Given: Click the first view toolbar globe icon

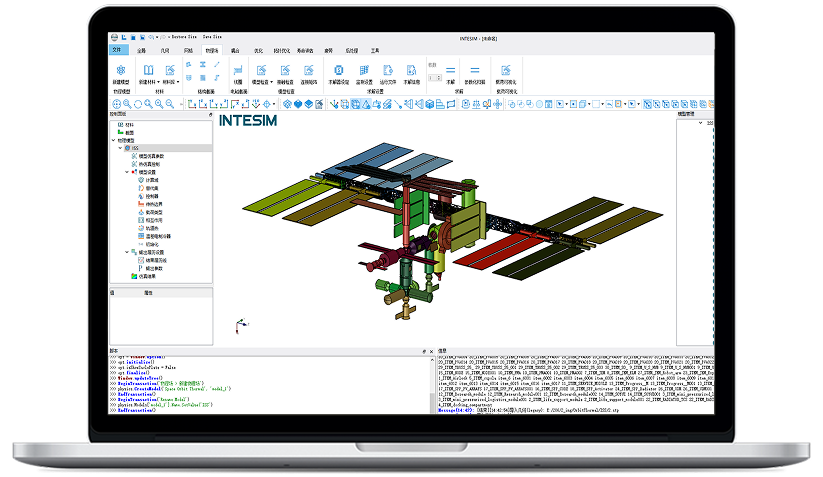Looking at the screenshot, I should click(116, 103).
